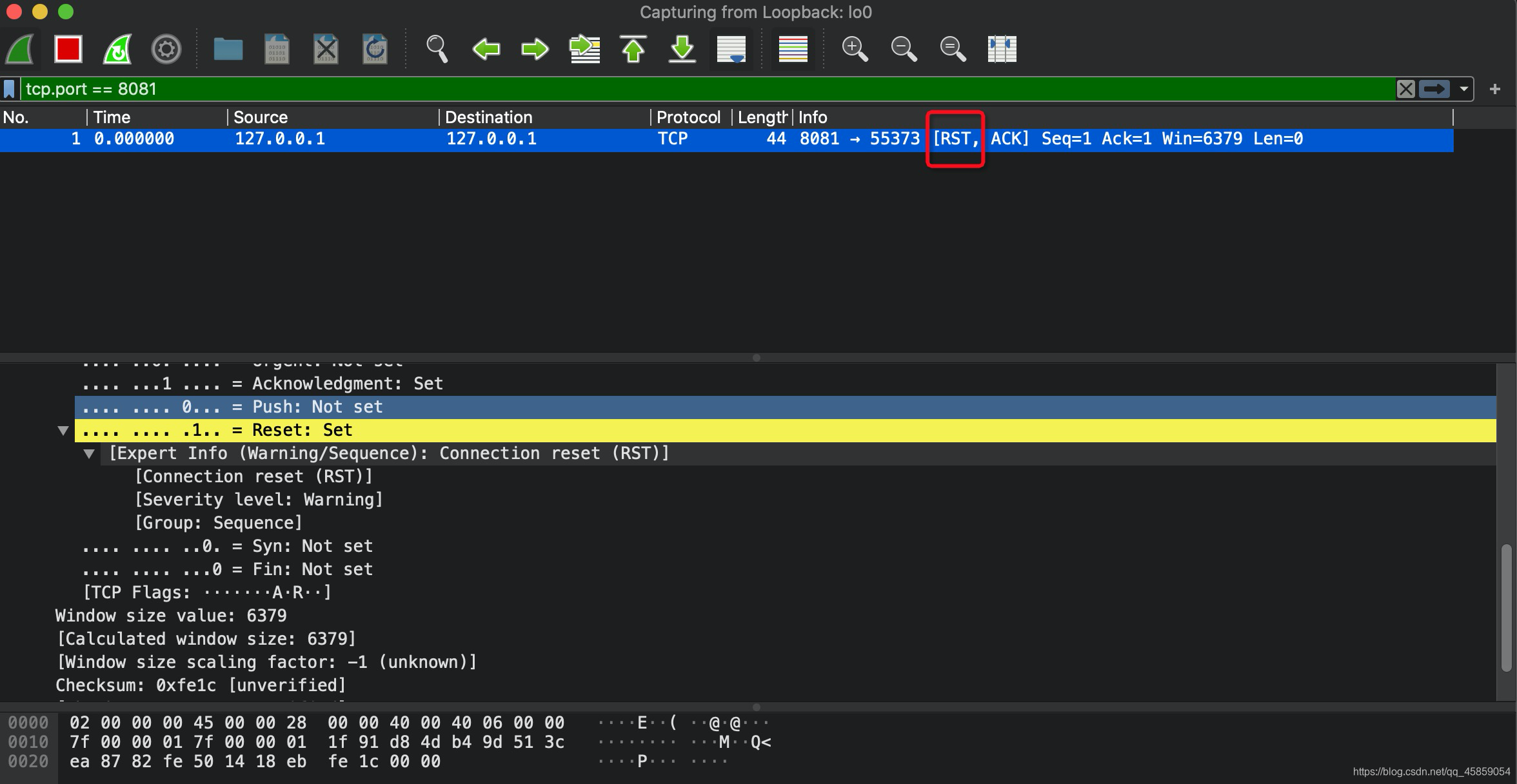This screenshot has height=784, width=1517.
Task: Close this capture file icon
Action: tap(326, 49)
